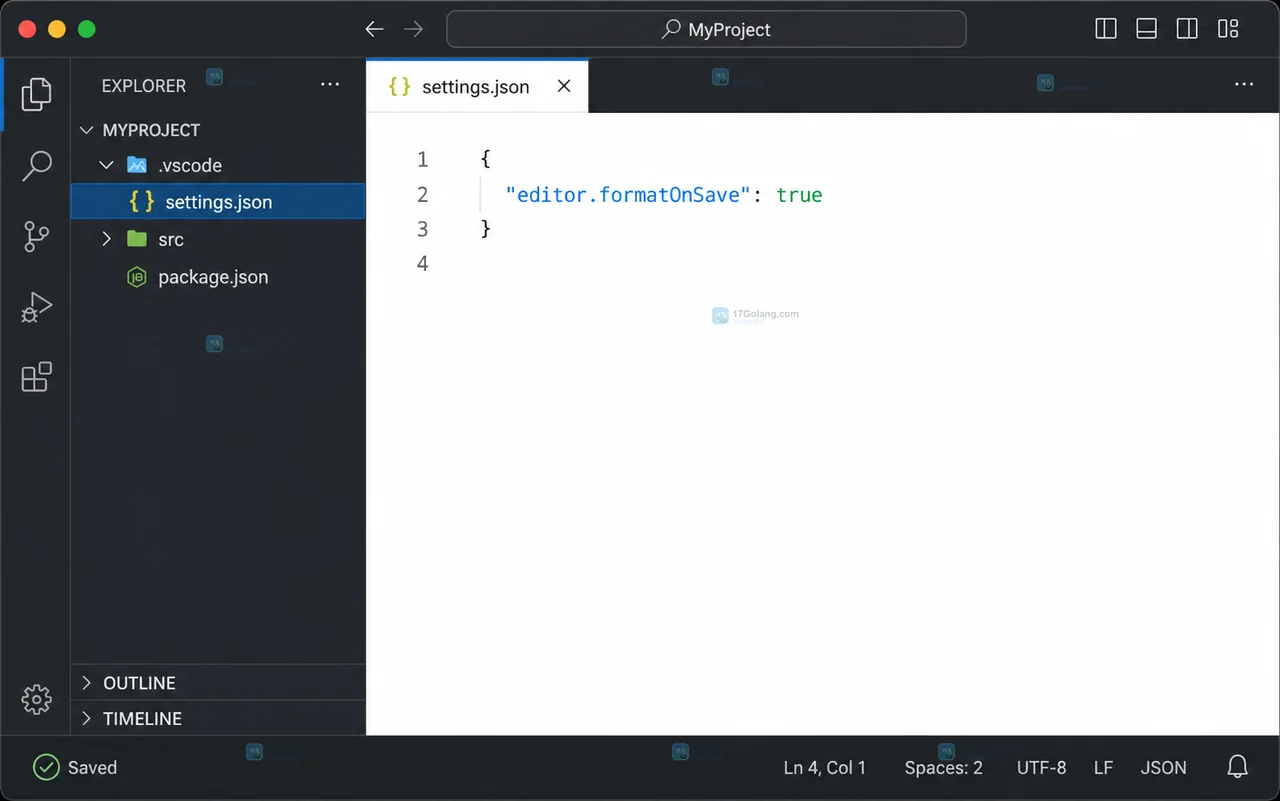This screenshot has height=801, width=1280.
Task: Click line number 3 in the gutter
Action: tap(422, 229)
